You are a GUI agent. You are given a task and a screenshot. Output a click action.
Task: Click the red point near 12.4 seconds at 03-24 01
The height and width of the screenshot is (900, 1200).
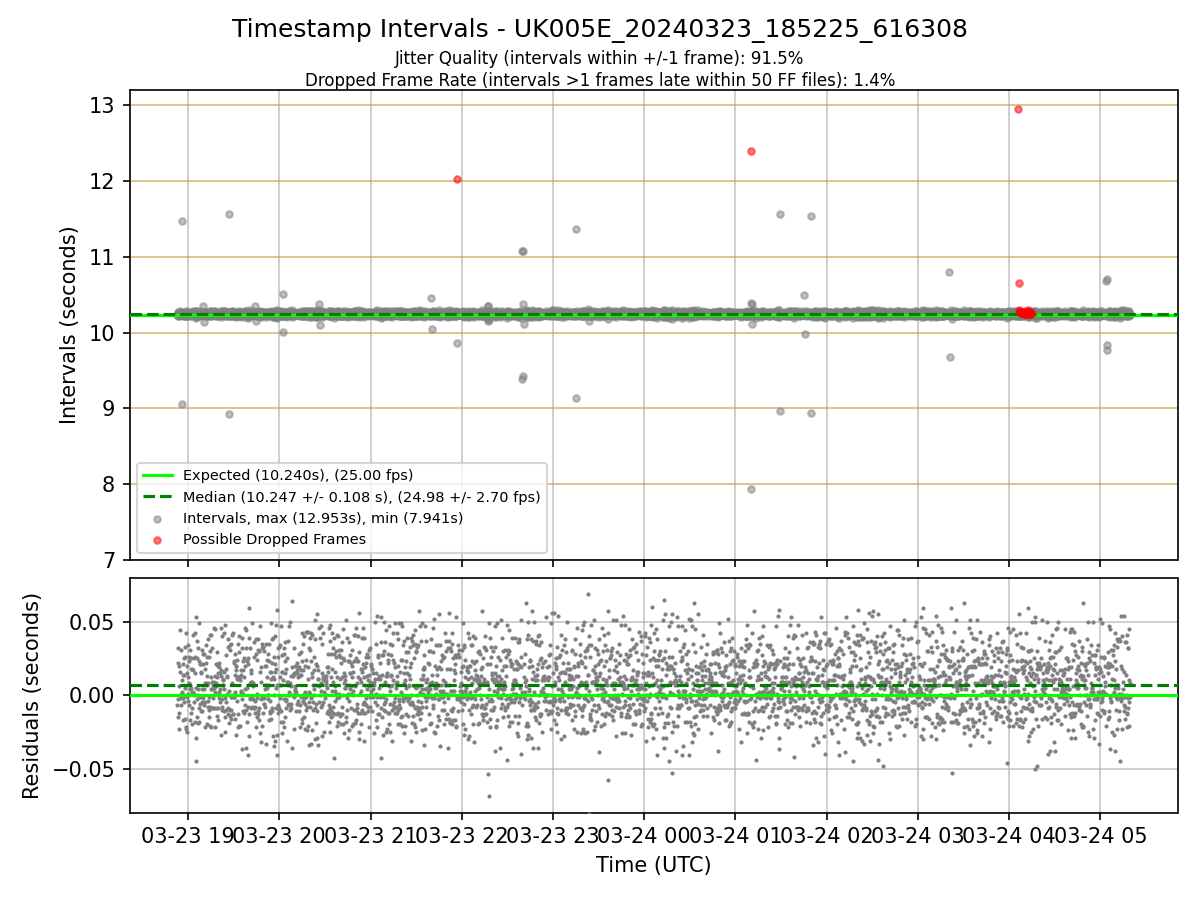751,151
